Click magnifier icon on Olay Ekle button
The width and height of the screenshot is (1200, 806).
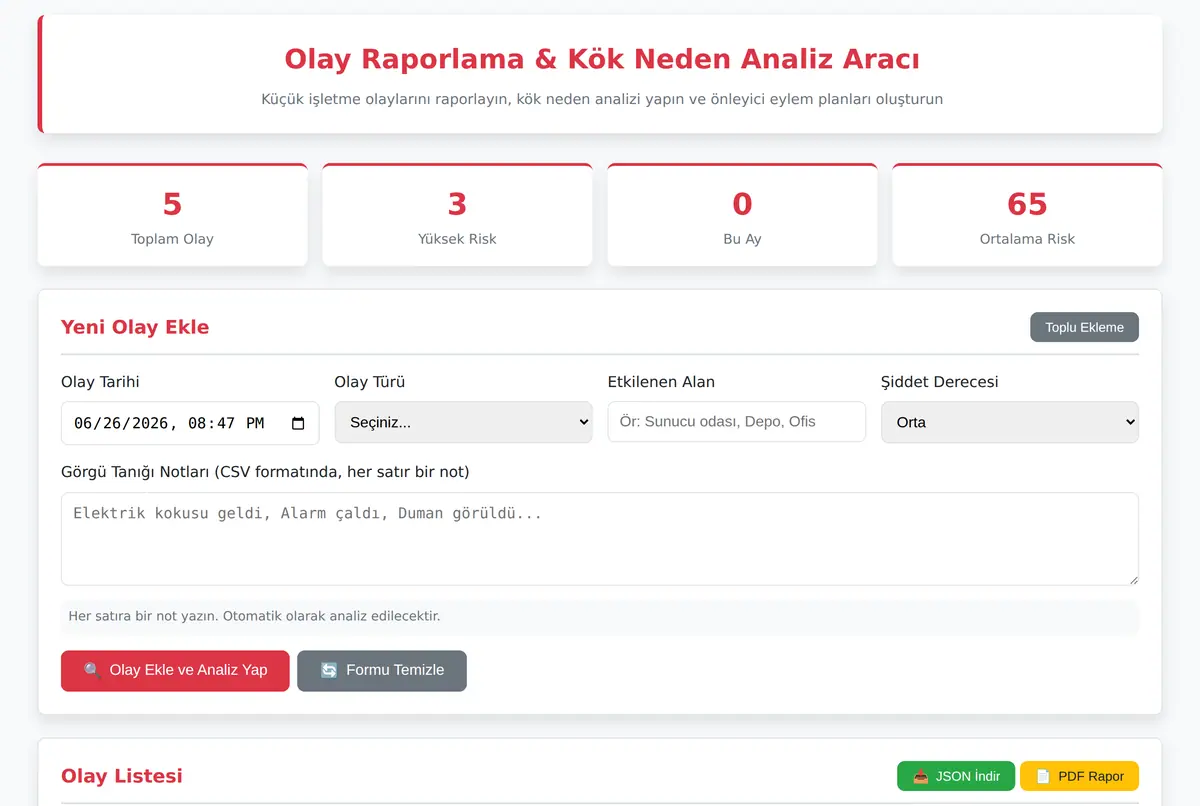[x=92, y=670]
